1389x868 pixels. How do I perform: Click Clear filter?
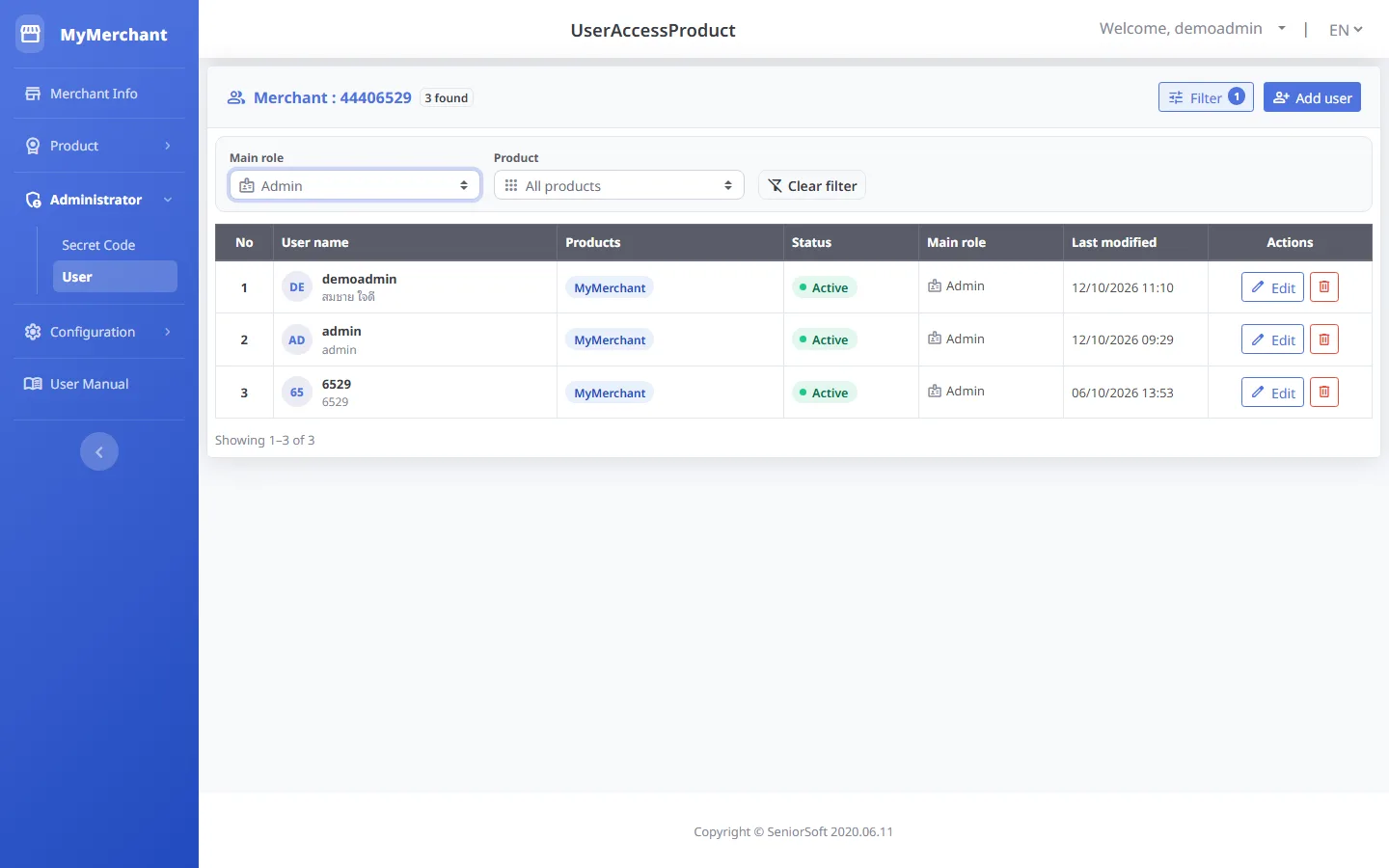812,185
